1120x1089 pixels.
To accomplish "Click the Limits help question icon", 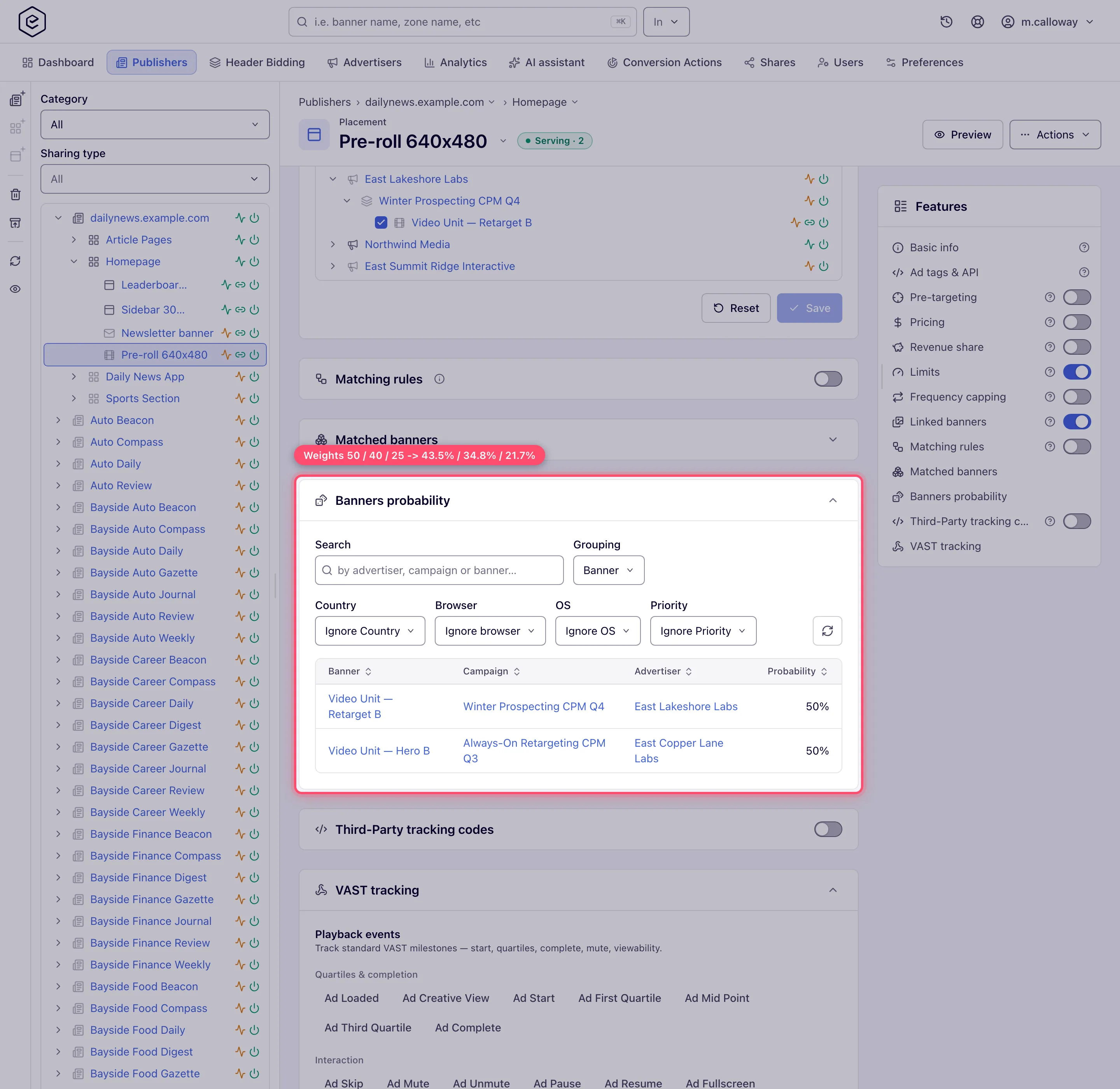I will (1050, 372).
